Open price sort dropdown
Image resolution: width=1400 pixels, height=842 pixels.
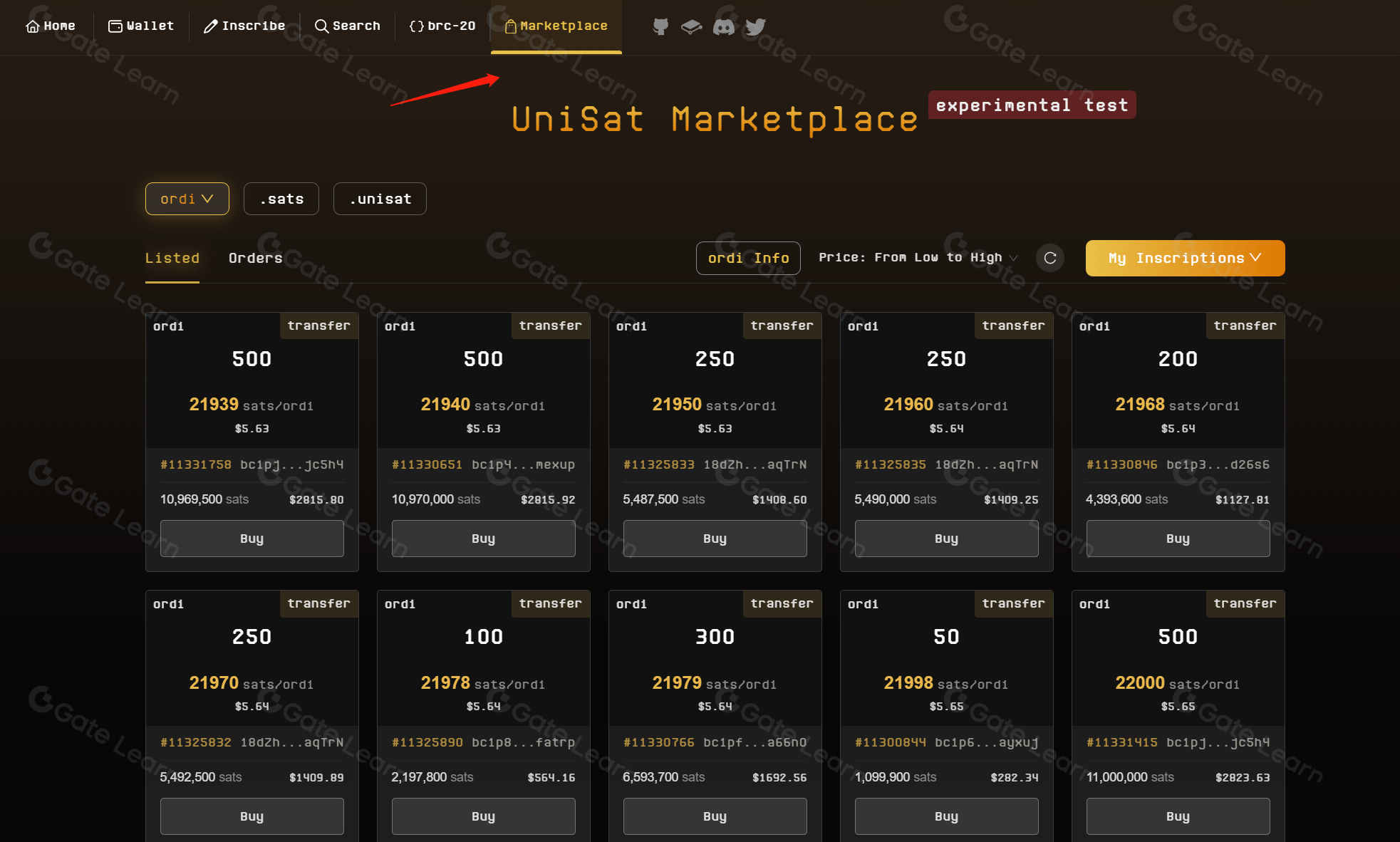(x=918, y=258)
